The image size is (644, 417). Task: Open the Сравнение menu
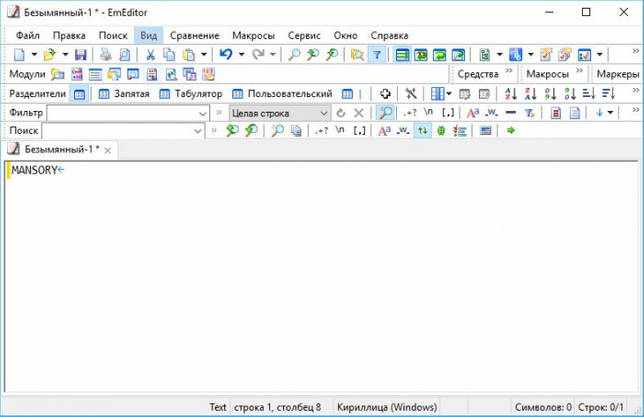[x=195, y=36]
